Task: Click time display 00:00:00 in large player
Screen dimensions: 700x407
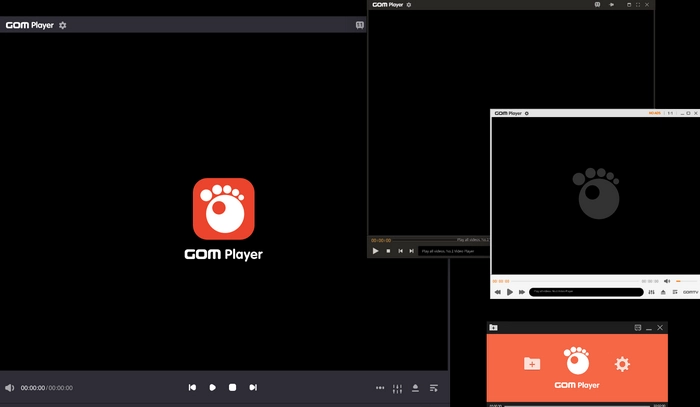Action: [33, 388]
